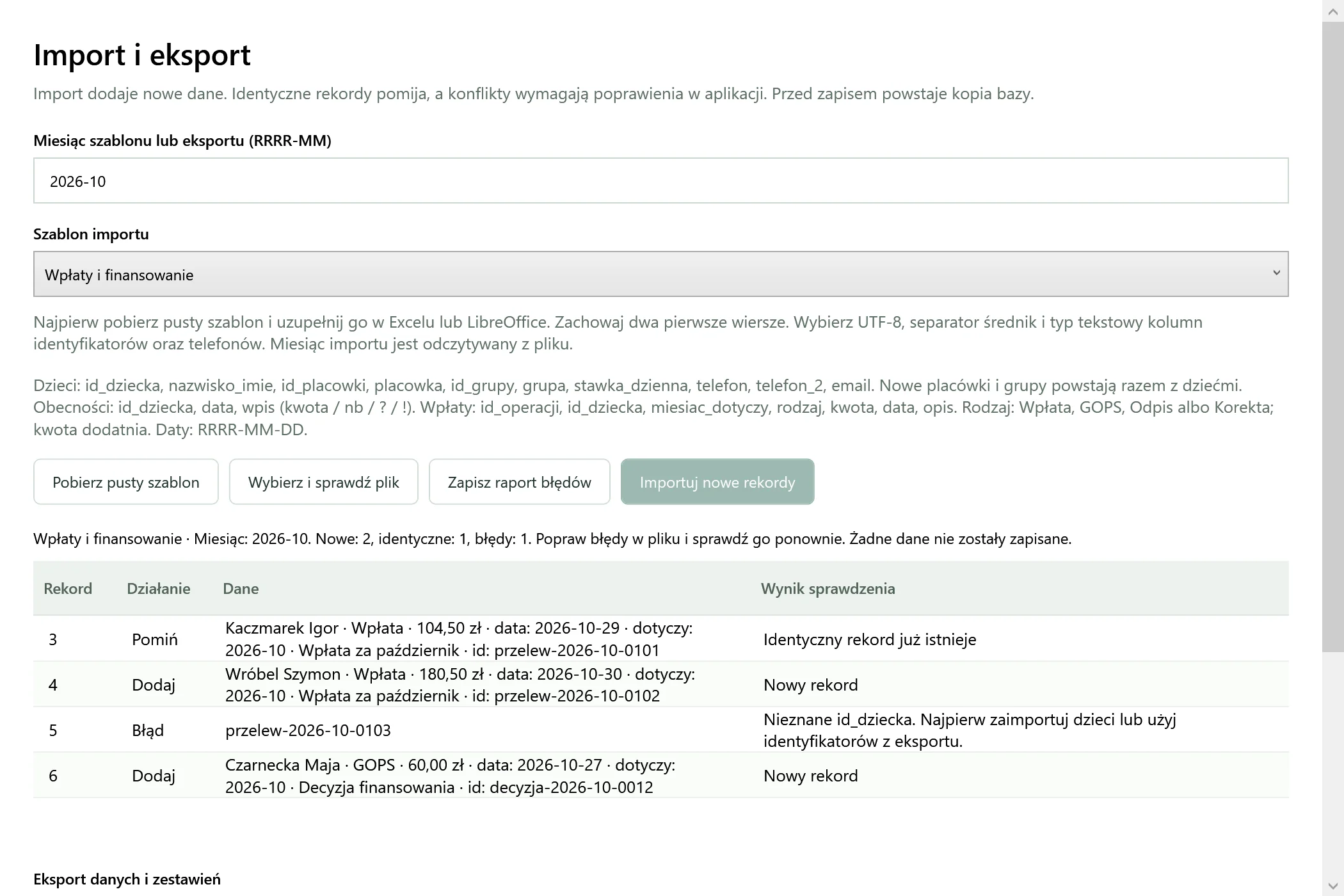Click the scrollbar down arrow
The width and height of the screenshot is (1344, 896).
click(1333, 885)
